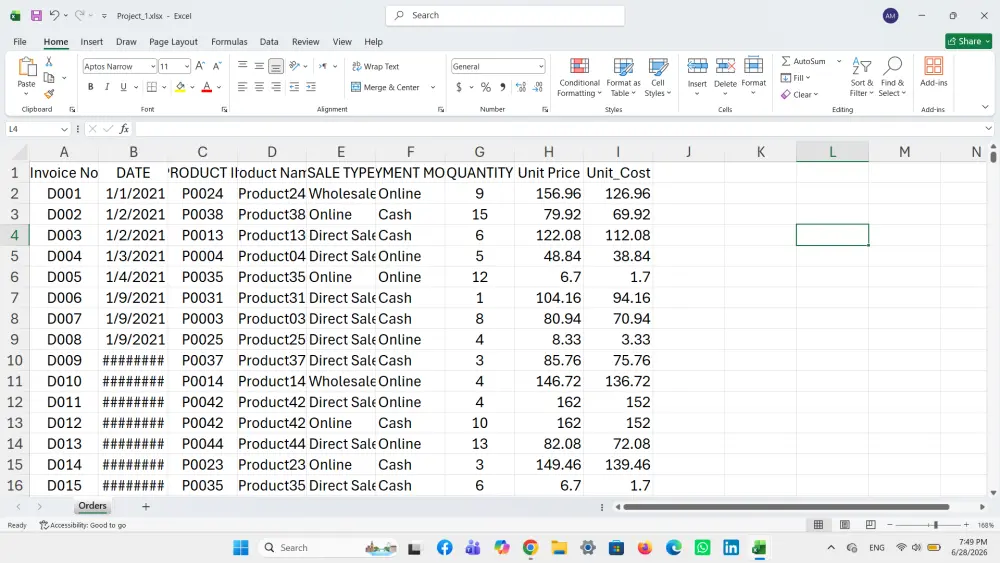Switch to the Data tab
The height and width of the screenshot is (563, 1000).
click(x=268, y=41)
